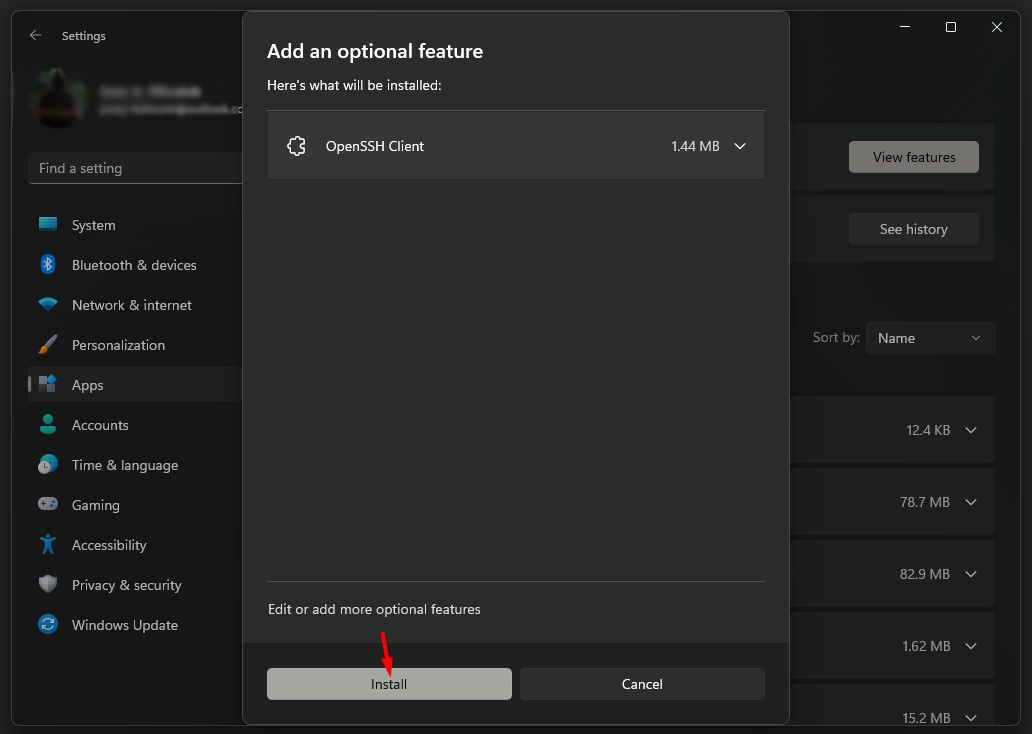Click the Personalization paintbrush icon
The height and width of the screenshot is (734, 1032).
coord(48,344)
